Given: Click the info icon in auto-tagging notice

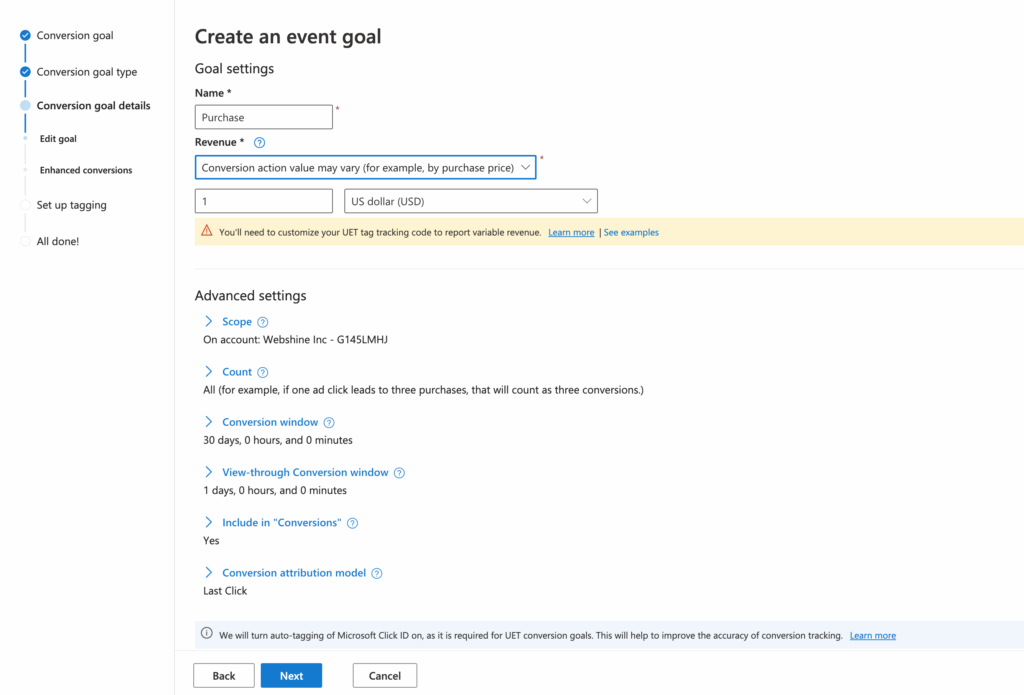Looking at the screenshot, I should (207, 633).
